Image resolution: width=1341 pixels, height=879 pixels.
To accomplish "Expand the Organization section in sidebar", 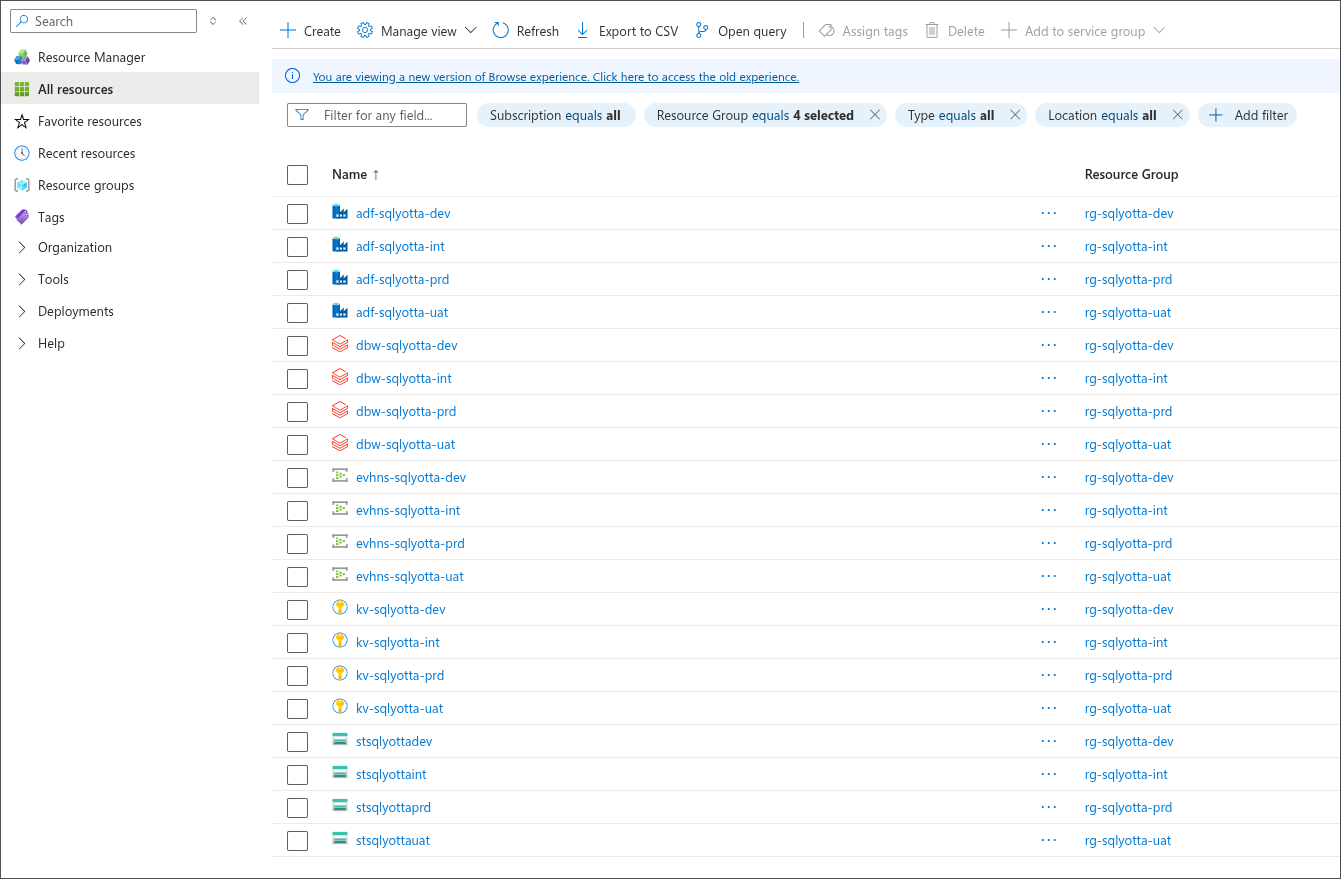I will pyautogui.click(x=22, y=247).
